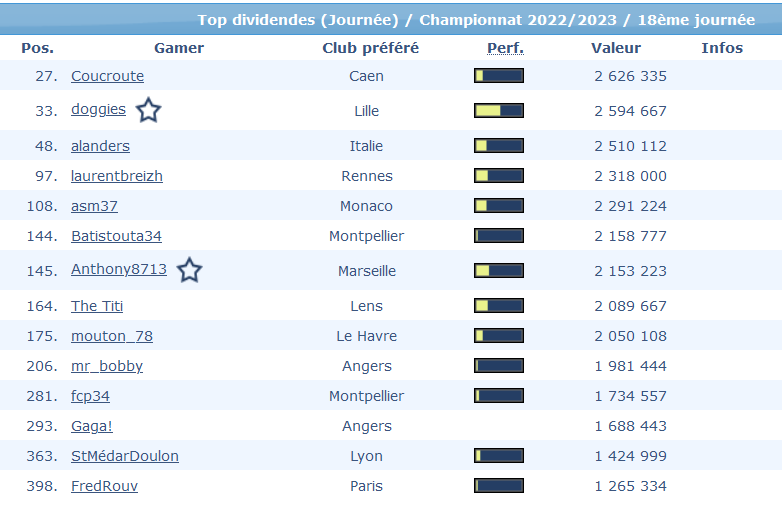Open the mouton_78 gamer link
Image resolution: width=782 pixels, height=506 pixels.
(112, 336)
